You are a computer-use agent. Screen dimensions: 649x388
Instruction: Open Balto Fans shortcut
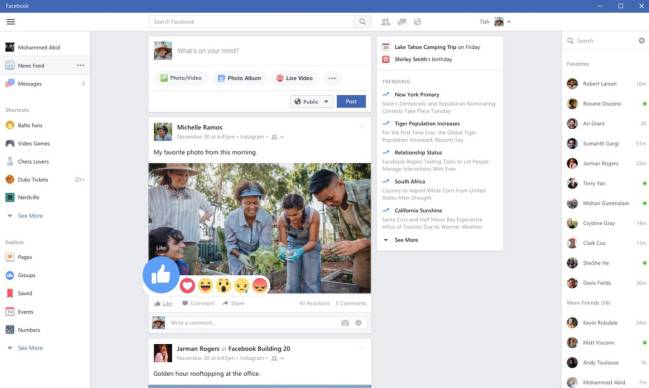coord(24,125)
